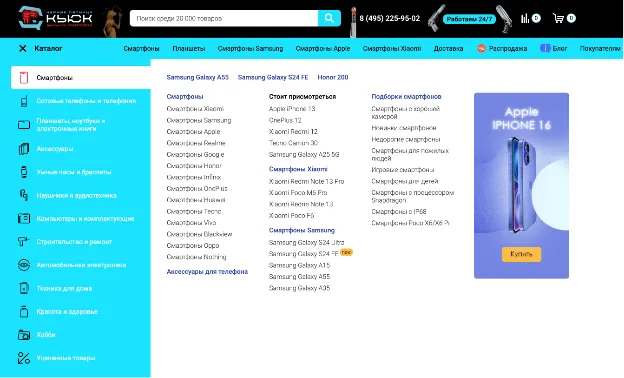Close the catalog with the X icon
This screenshot has height=378, width=624.
pos(23,49)
